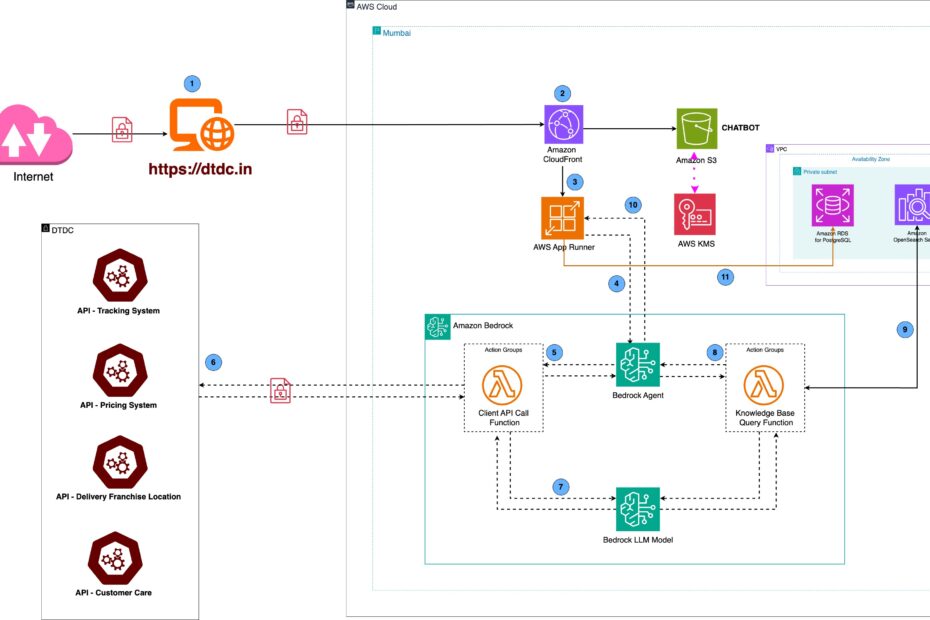
Task: Click the Amazon OpenSearch Service icon
Action: click(x=913, y=205)
